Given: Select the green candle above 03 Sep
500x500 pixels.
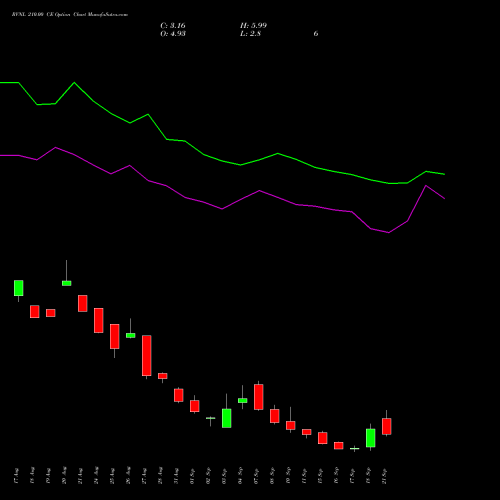Looking at the screenshot, I should 227,418.
